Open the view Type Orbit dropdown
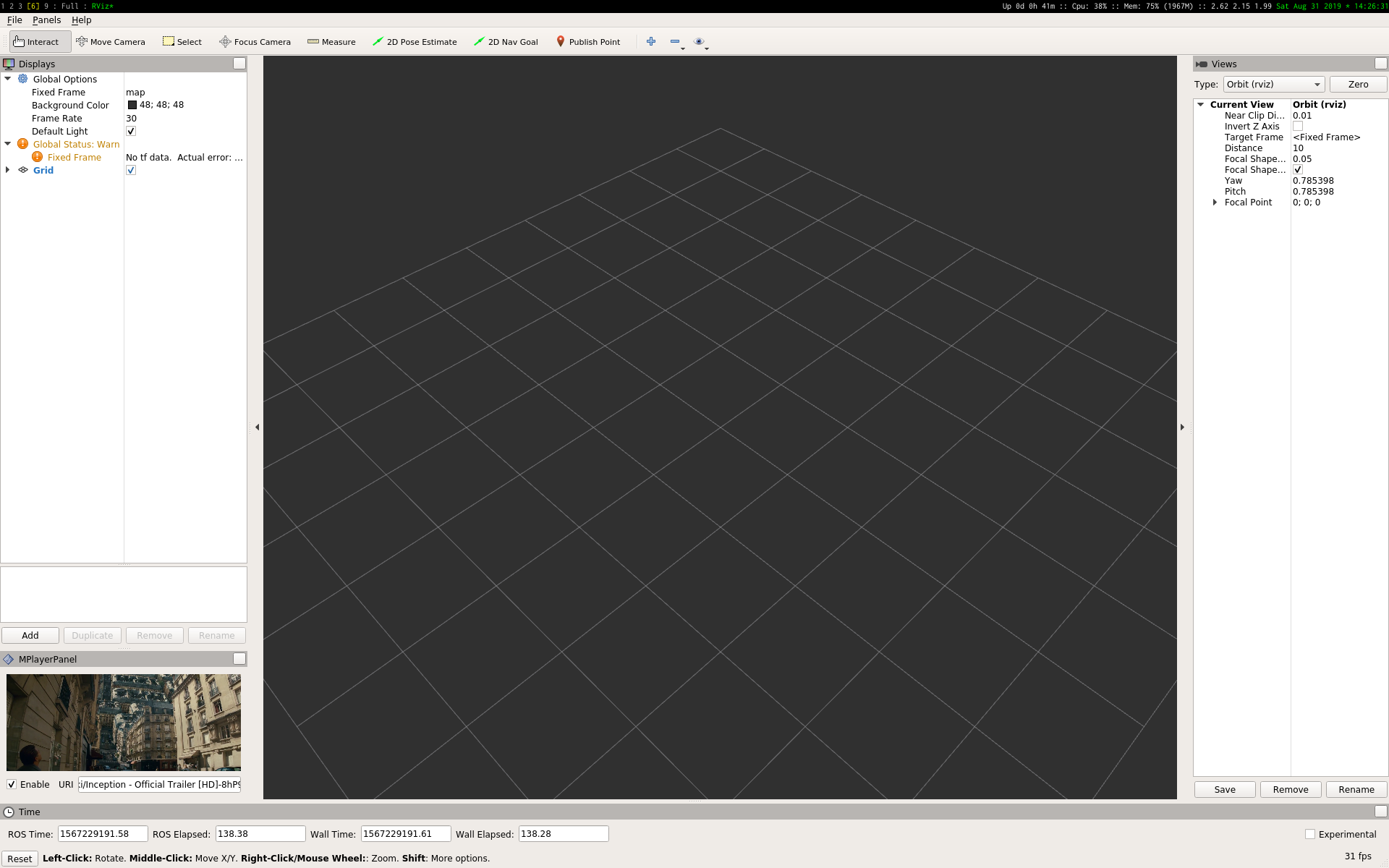 (1273, 85)
